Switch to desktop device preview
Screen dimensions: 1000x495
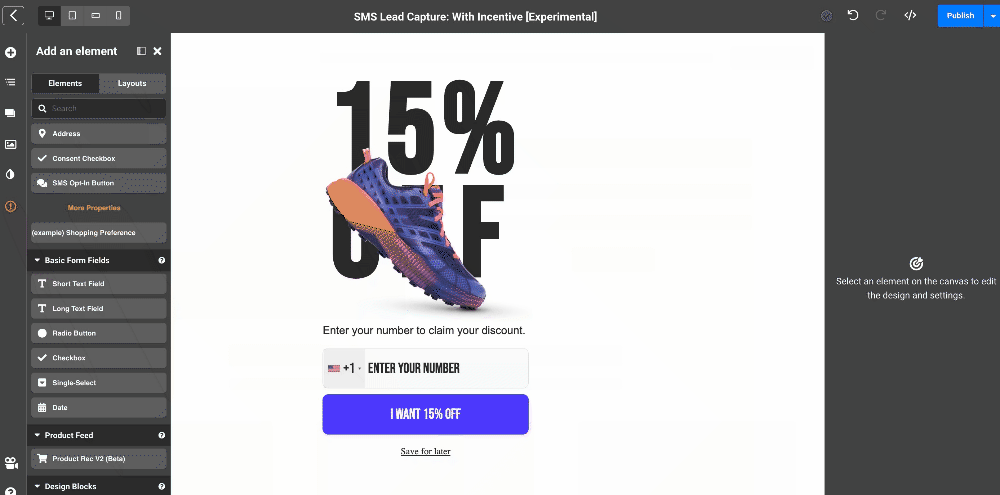(x=50, y=16)
